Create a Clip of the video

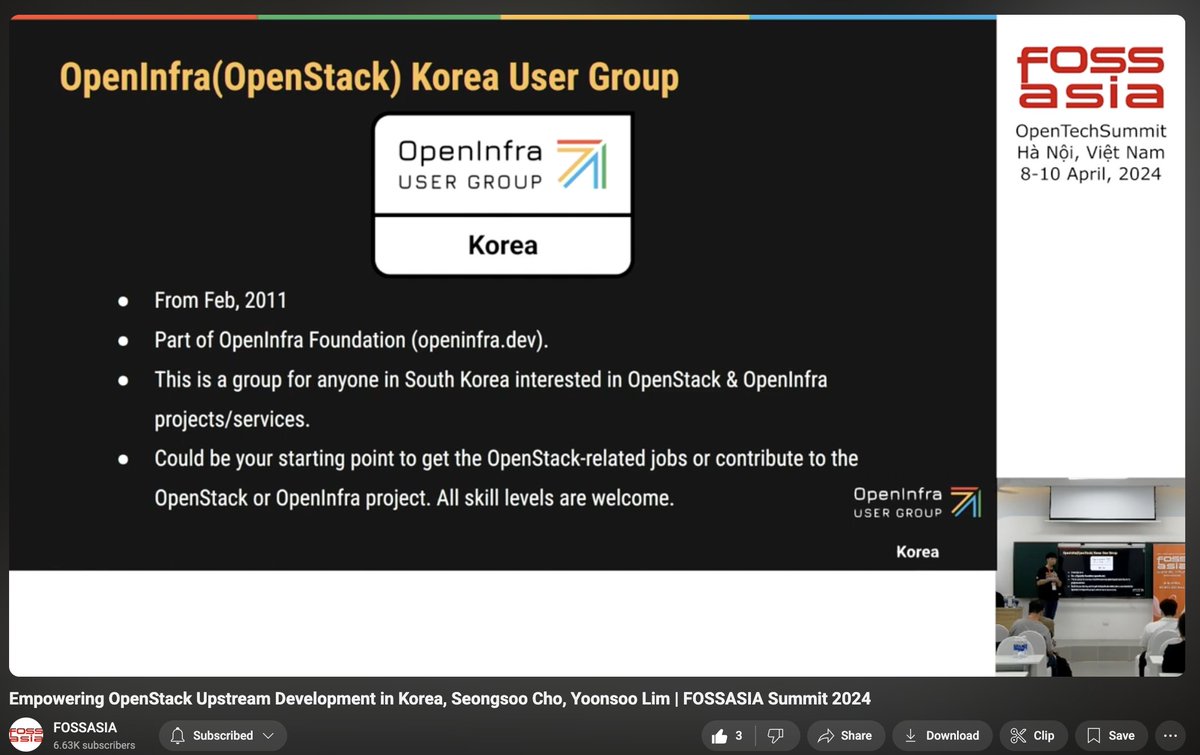[x=1032, y=736]
